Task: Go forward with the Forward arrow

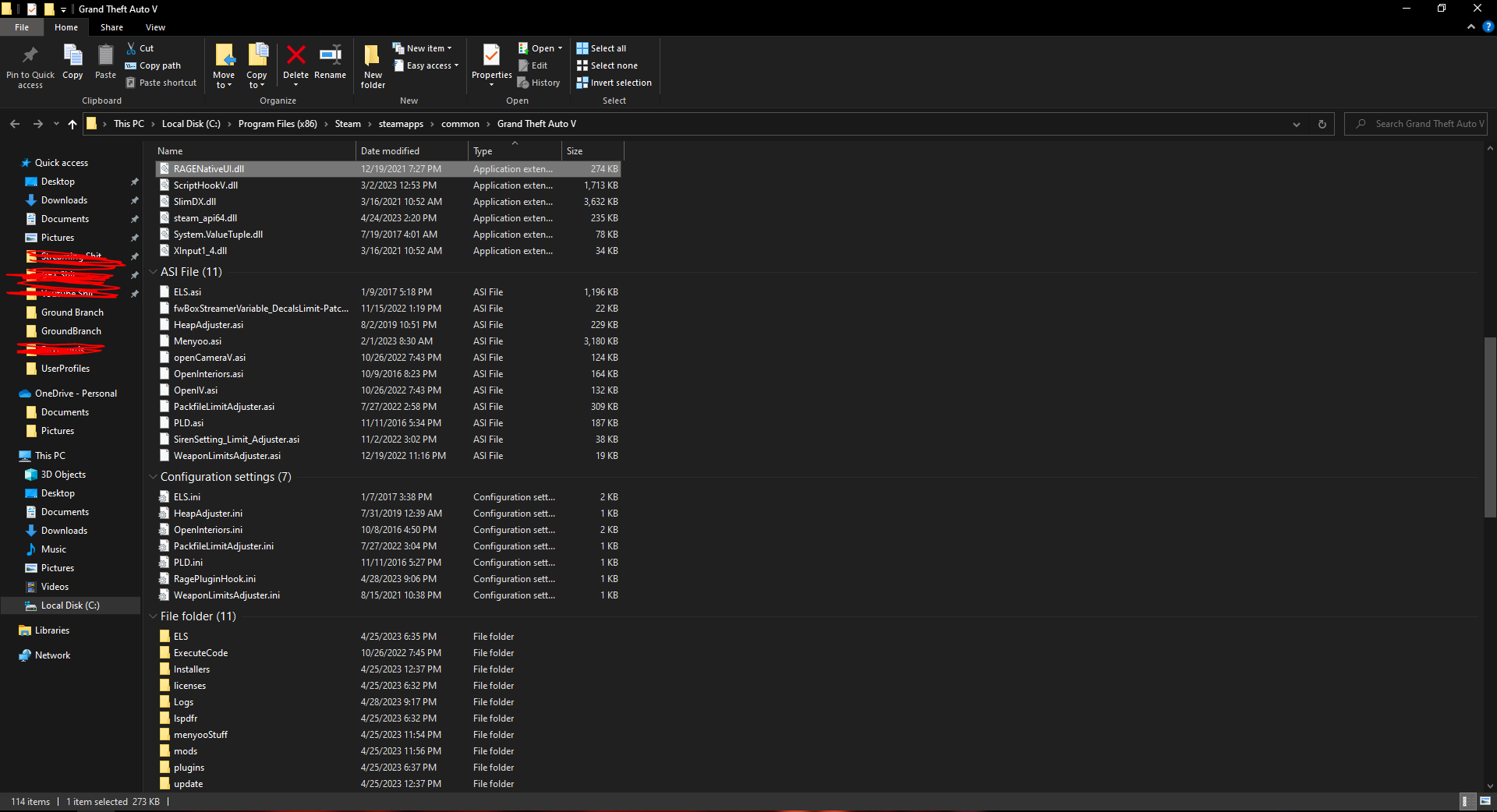Action: (x=37, y=124)
